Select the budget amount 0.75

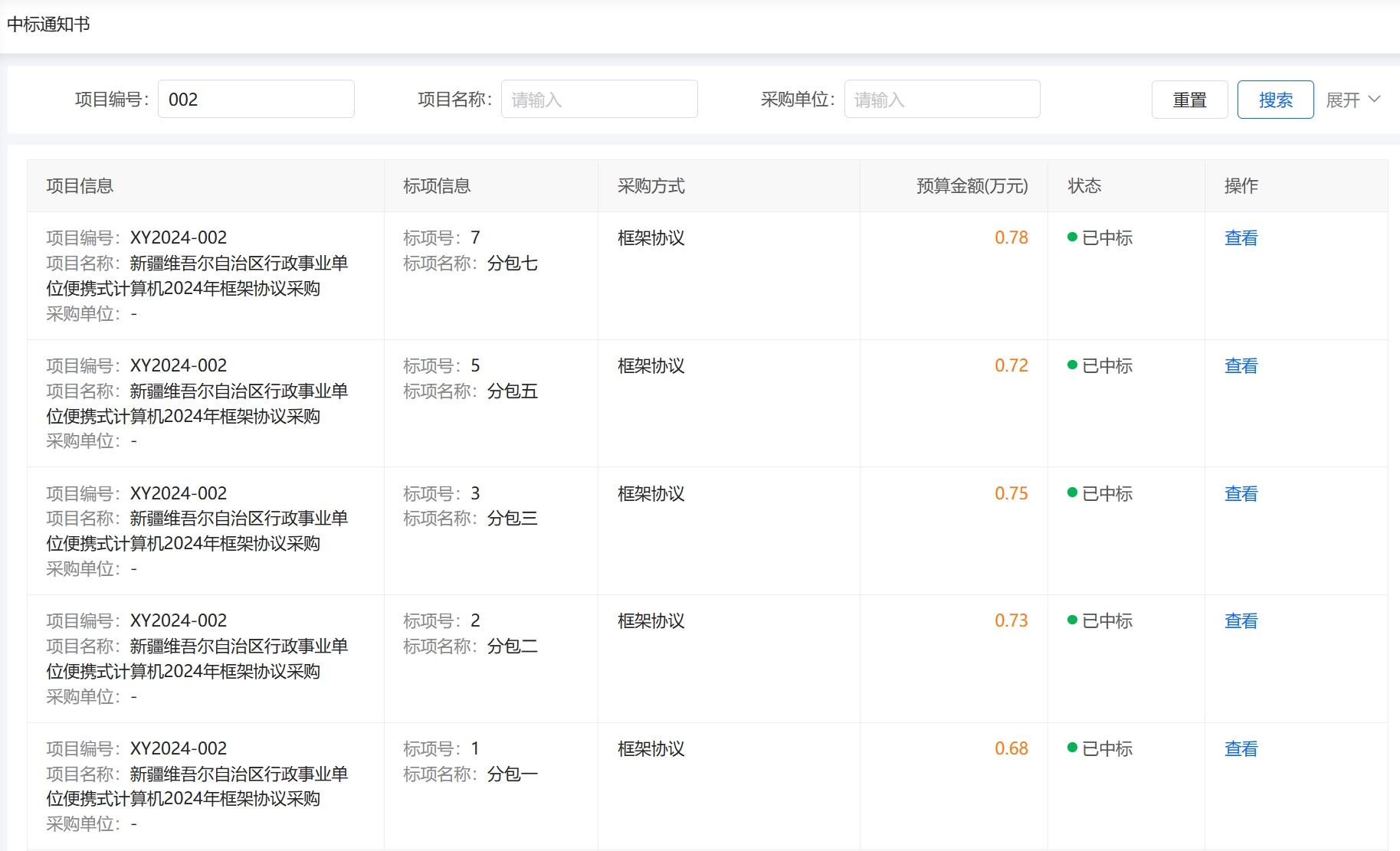1011,494
